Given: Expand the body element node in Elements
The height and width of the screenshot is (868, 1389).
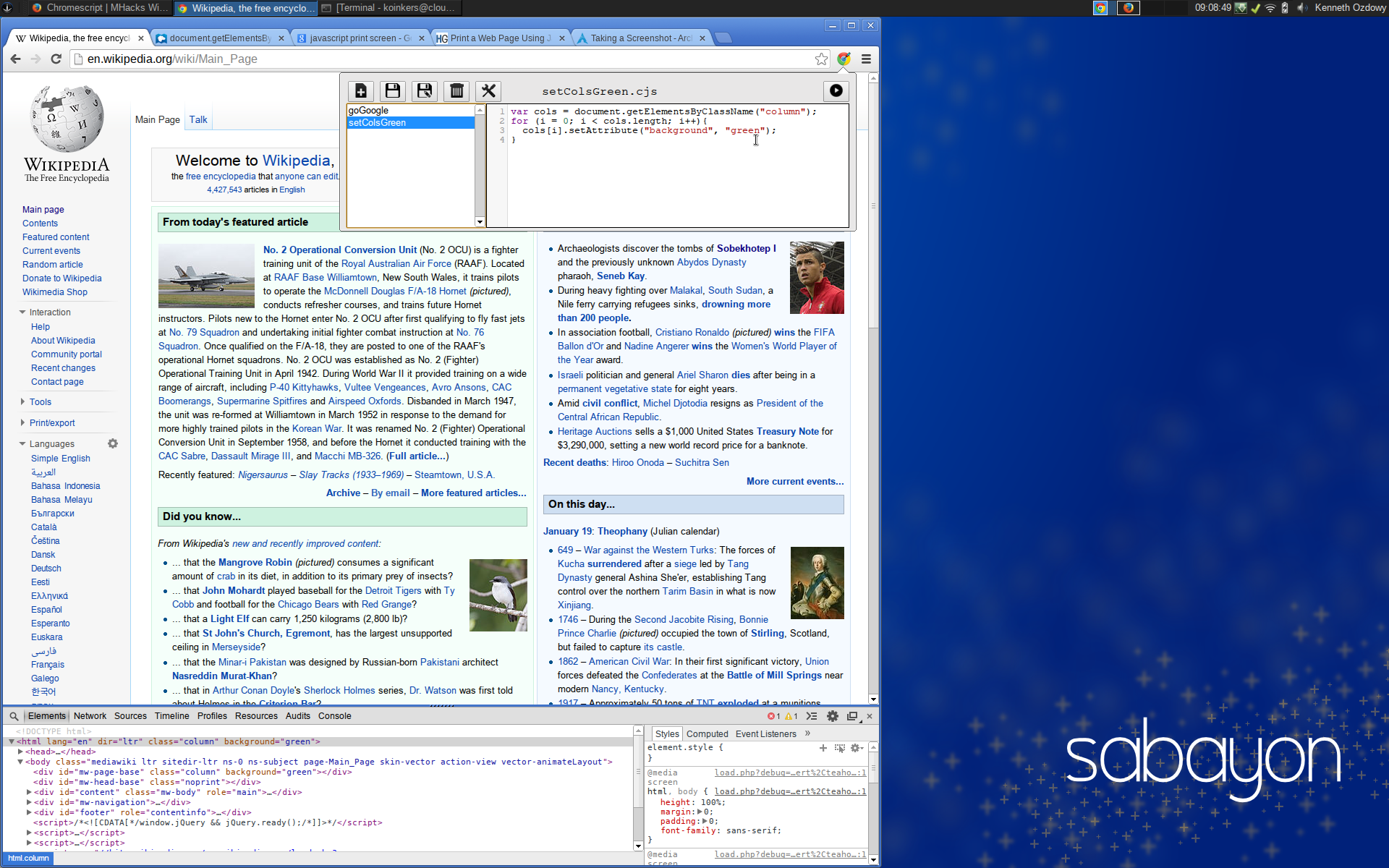Looking at the screenshot, I should tap(20, 762).
